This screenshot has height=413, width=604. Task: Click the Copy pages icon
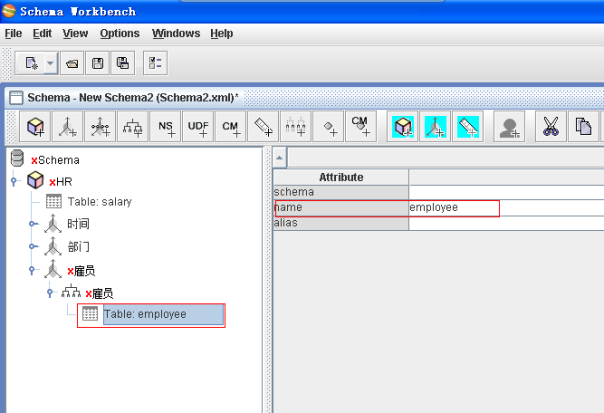(583, 127)
